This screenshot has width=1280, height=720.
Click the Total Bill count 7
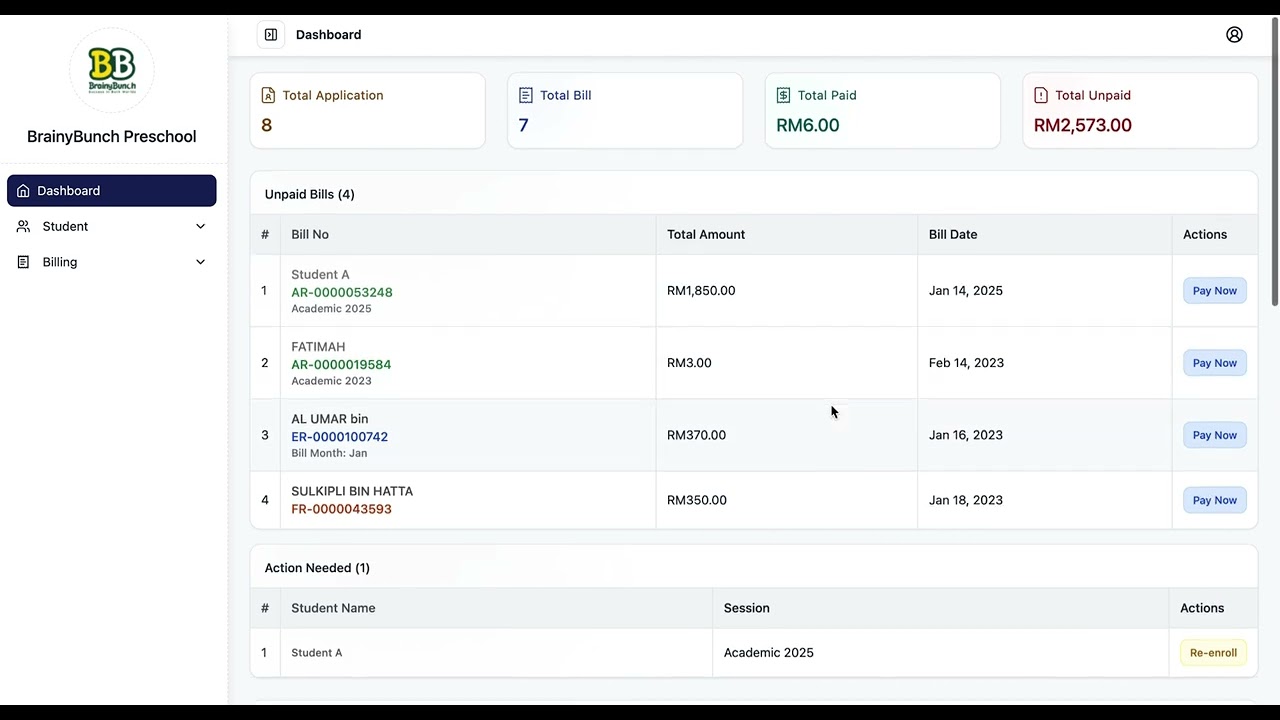coord(523,125)
